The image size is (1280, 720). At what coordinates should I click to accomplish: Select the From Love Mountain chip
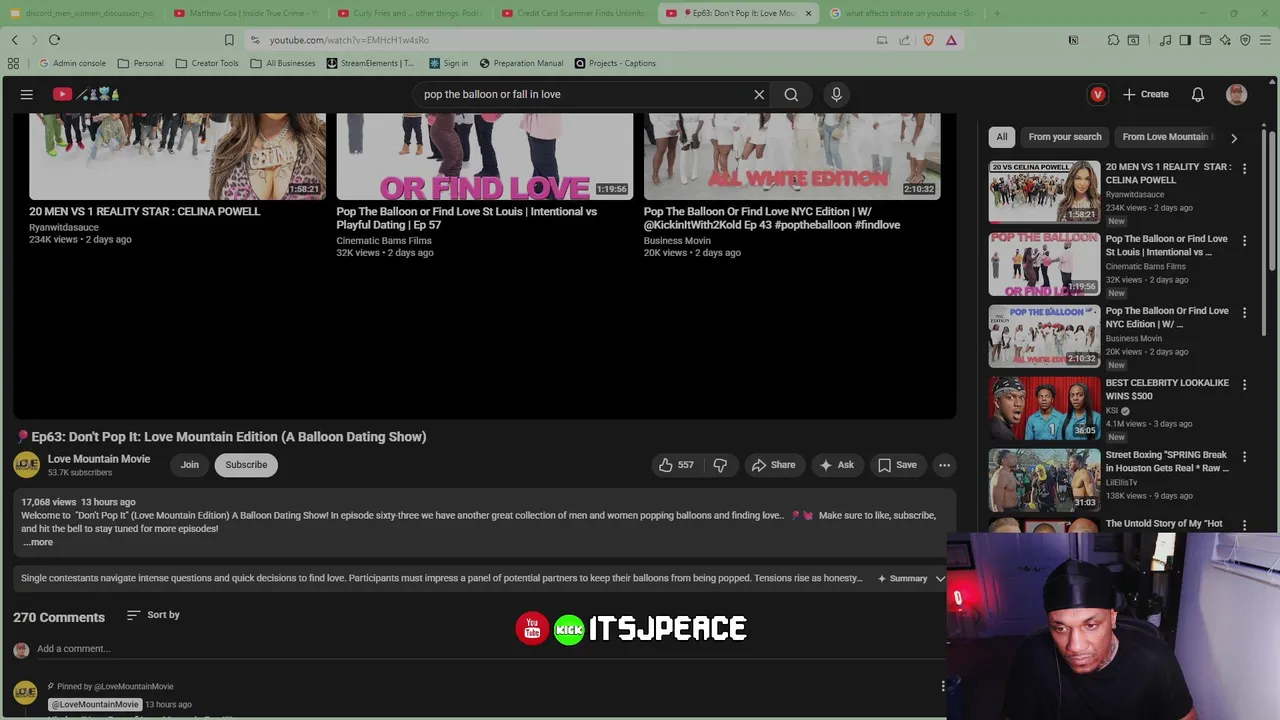(1165, 137)
